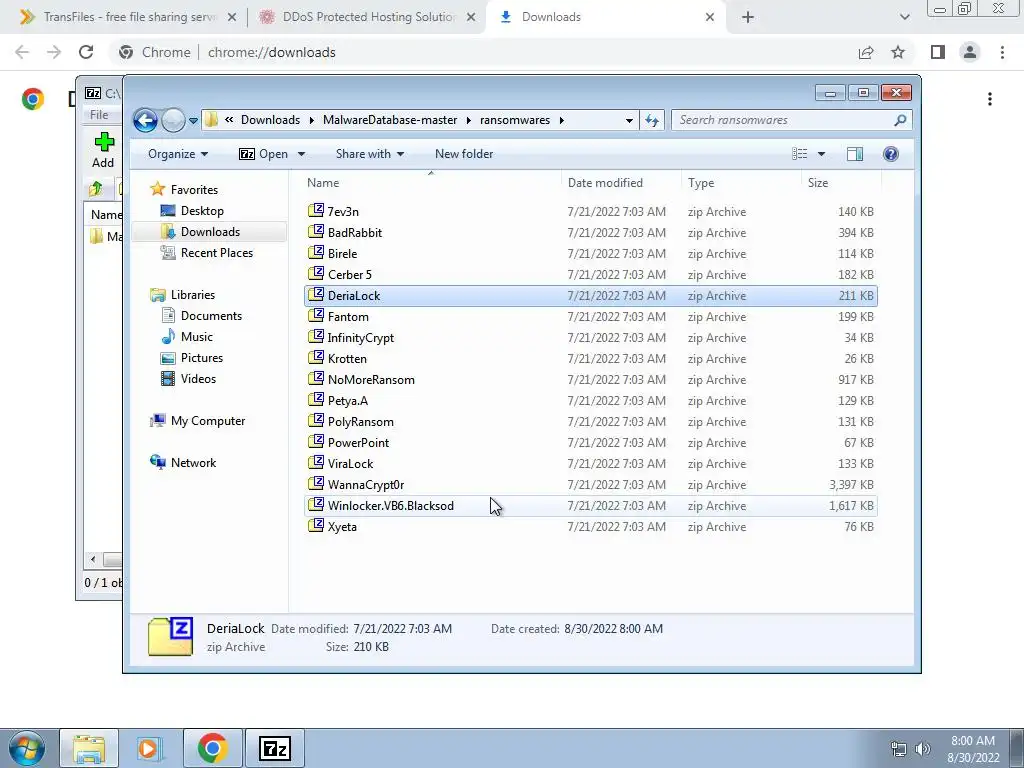The height and width of the screenshot is (768, 1024).
Task: Switch to DDoS Protected Hosting tab
Action: point(368,17)
